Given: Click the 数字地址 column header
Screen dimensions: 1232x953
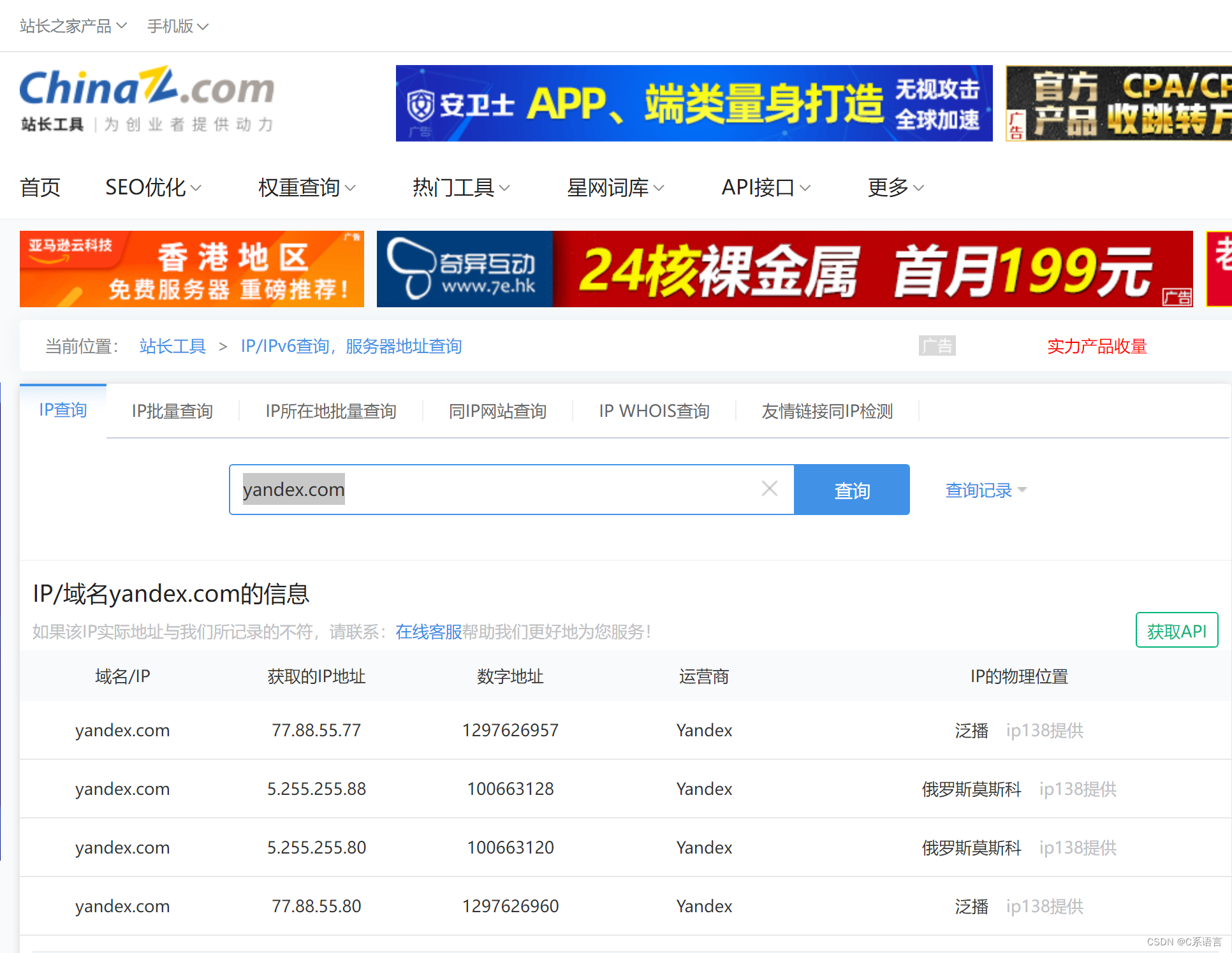Looking at the screenshot, I should pos(510,676).
